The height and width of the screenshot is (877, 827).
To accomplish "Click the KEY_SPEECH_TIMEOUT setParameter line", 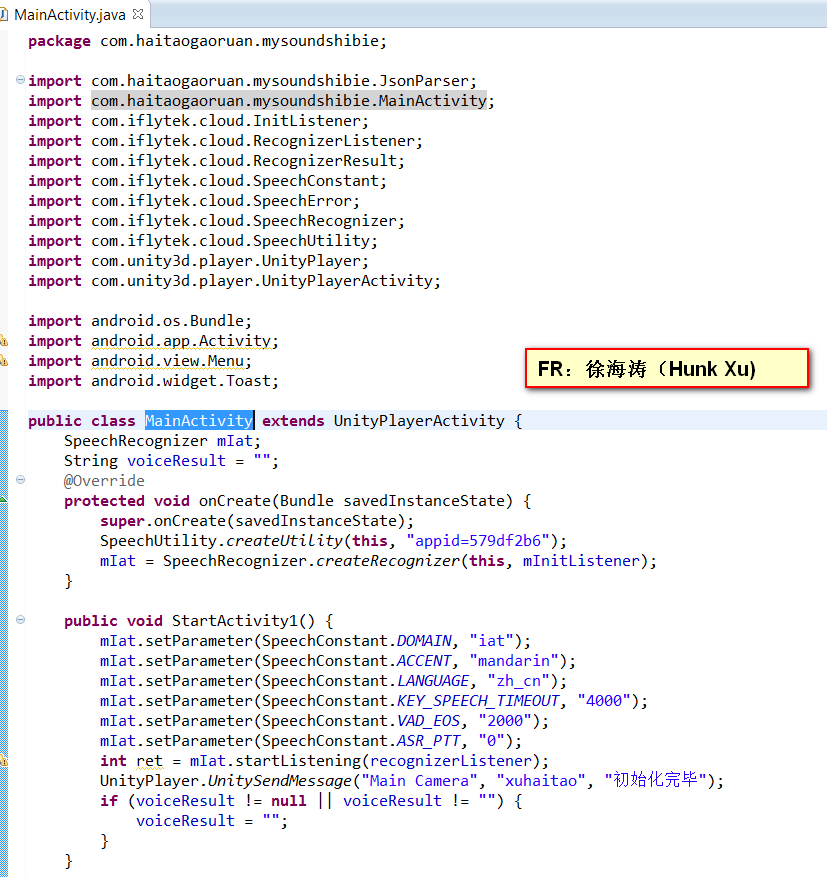I will point(374,701).
